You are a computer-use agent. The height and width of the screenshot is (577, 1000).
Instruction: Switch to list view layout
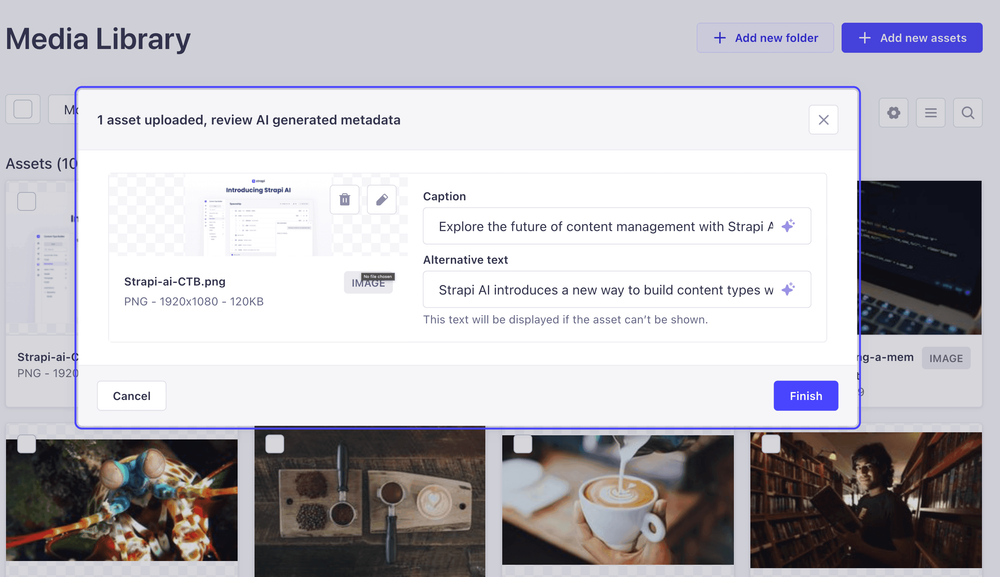[x=930, y=113]
